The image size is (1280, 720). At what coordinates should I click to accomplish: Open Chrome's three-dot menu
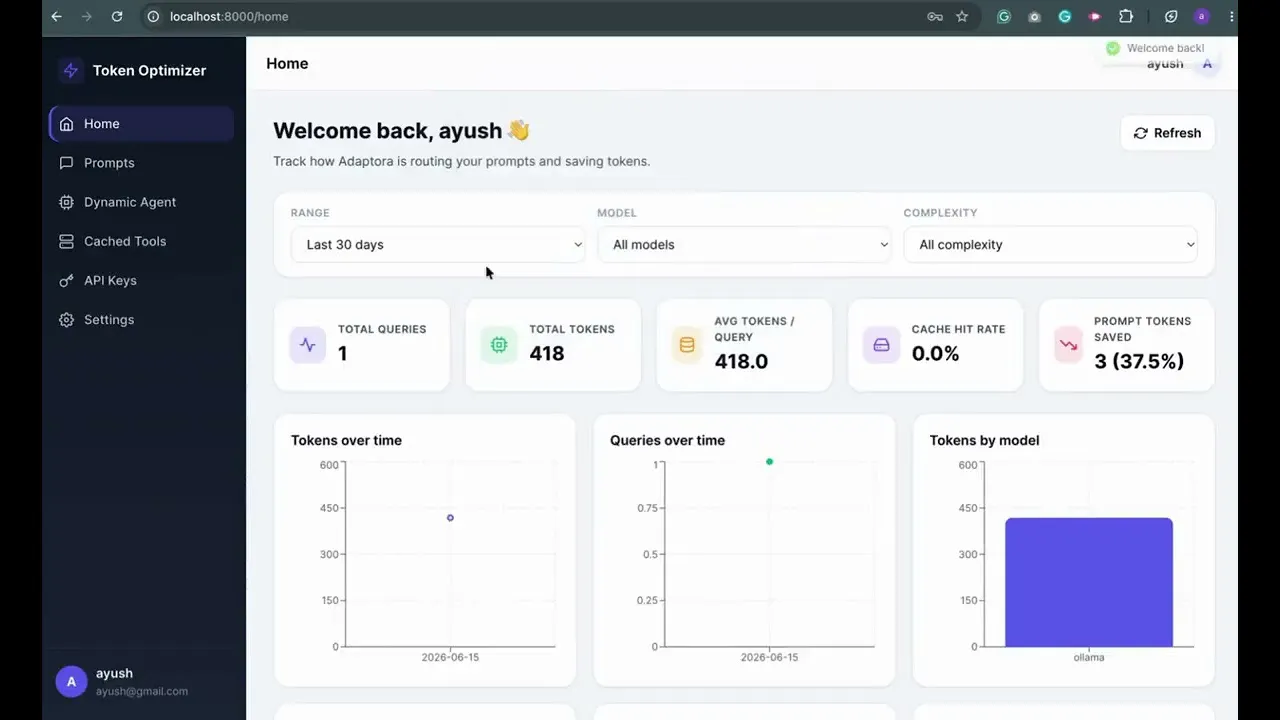1231,16
